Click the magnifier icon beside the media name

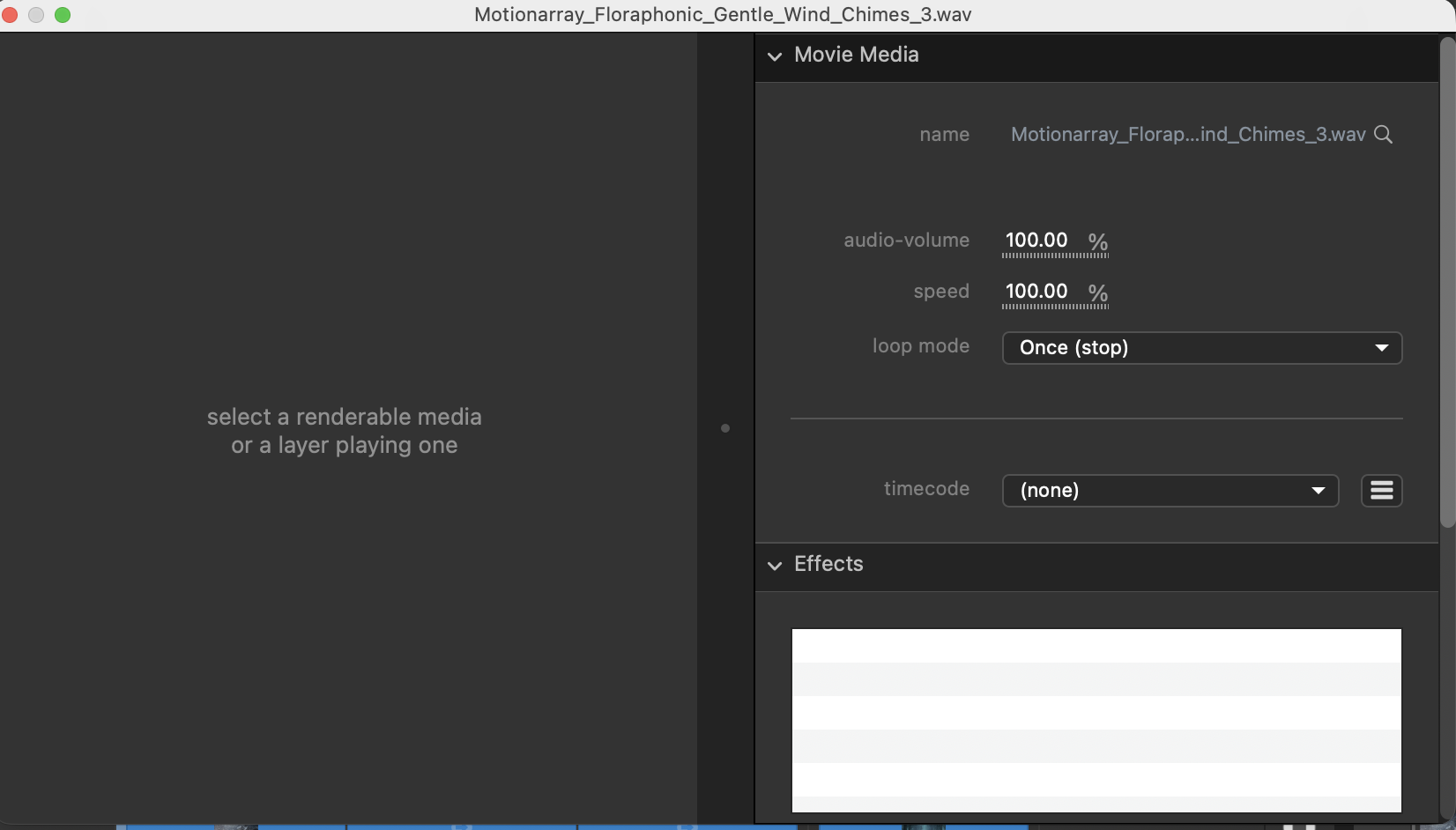pos(1384,135)
